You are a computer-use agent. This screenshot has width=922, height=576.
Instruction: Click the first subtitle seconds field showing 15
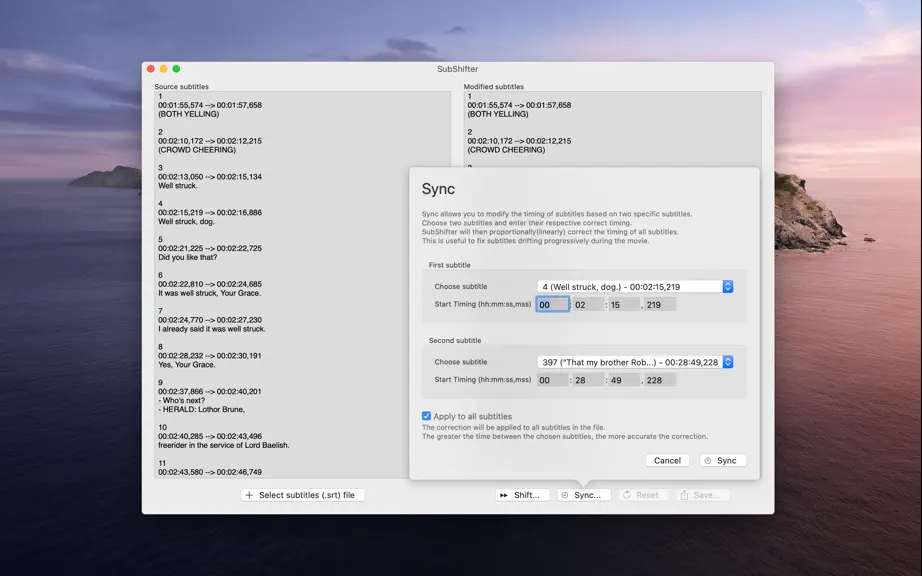(624, 304)
